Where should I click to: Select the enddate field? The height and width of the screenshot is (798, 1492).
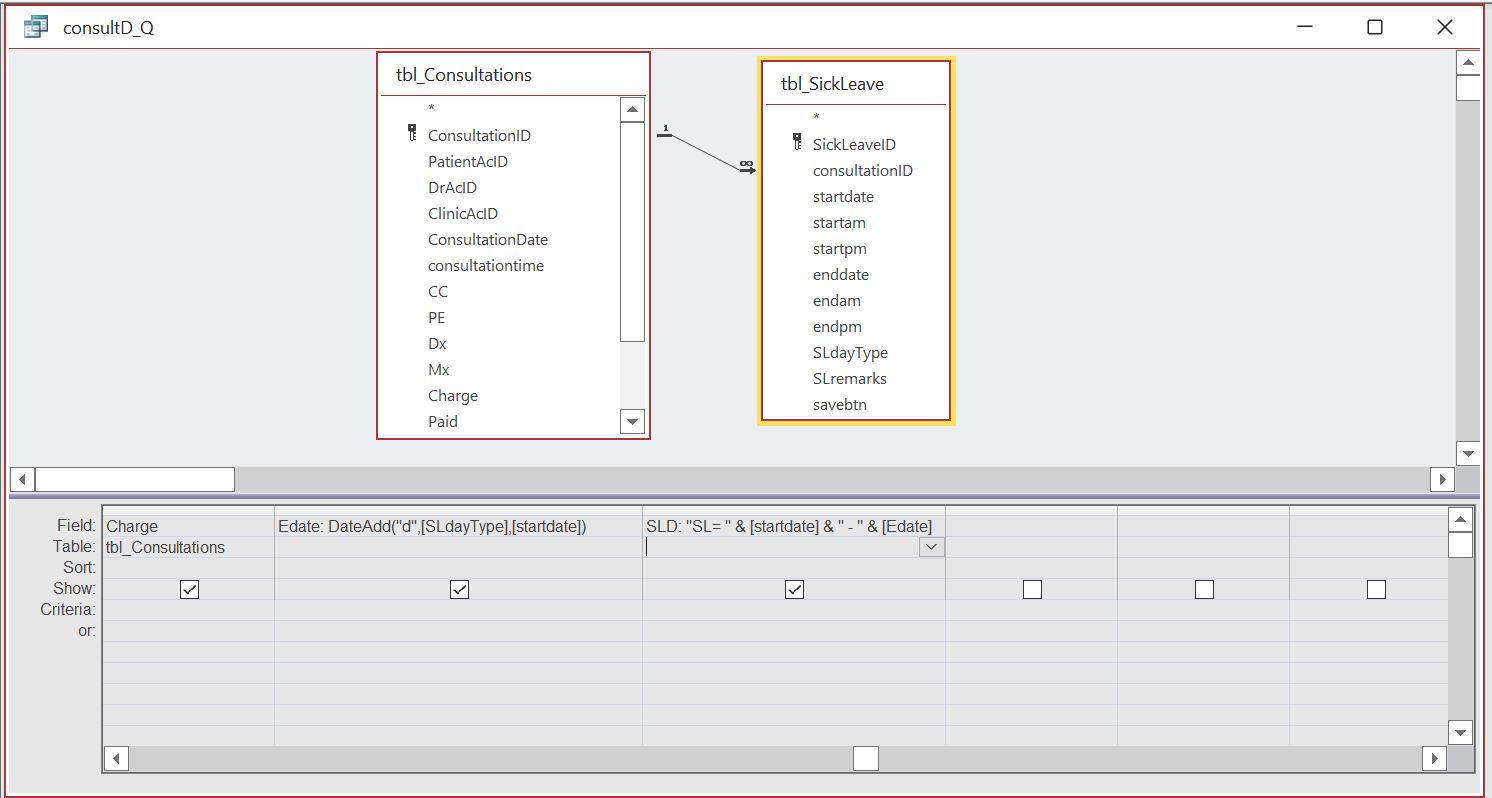pos(840,274)
